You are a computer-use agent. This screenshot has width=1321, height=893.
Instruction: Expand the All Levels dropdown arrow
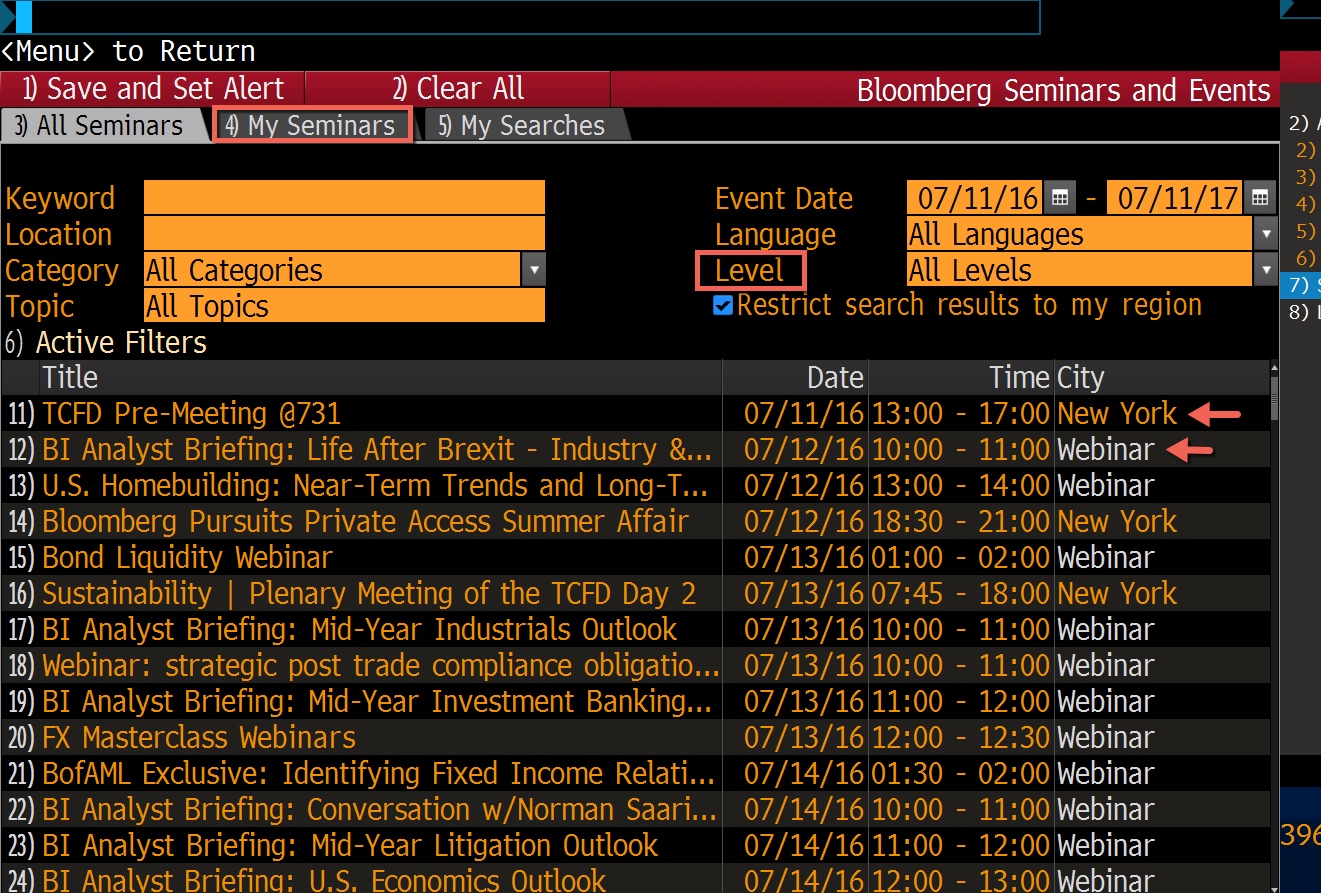coord(1266,270)
